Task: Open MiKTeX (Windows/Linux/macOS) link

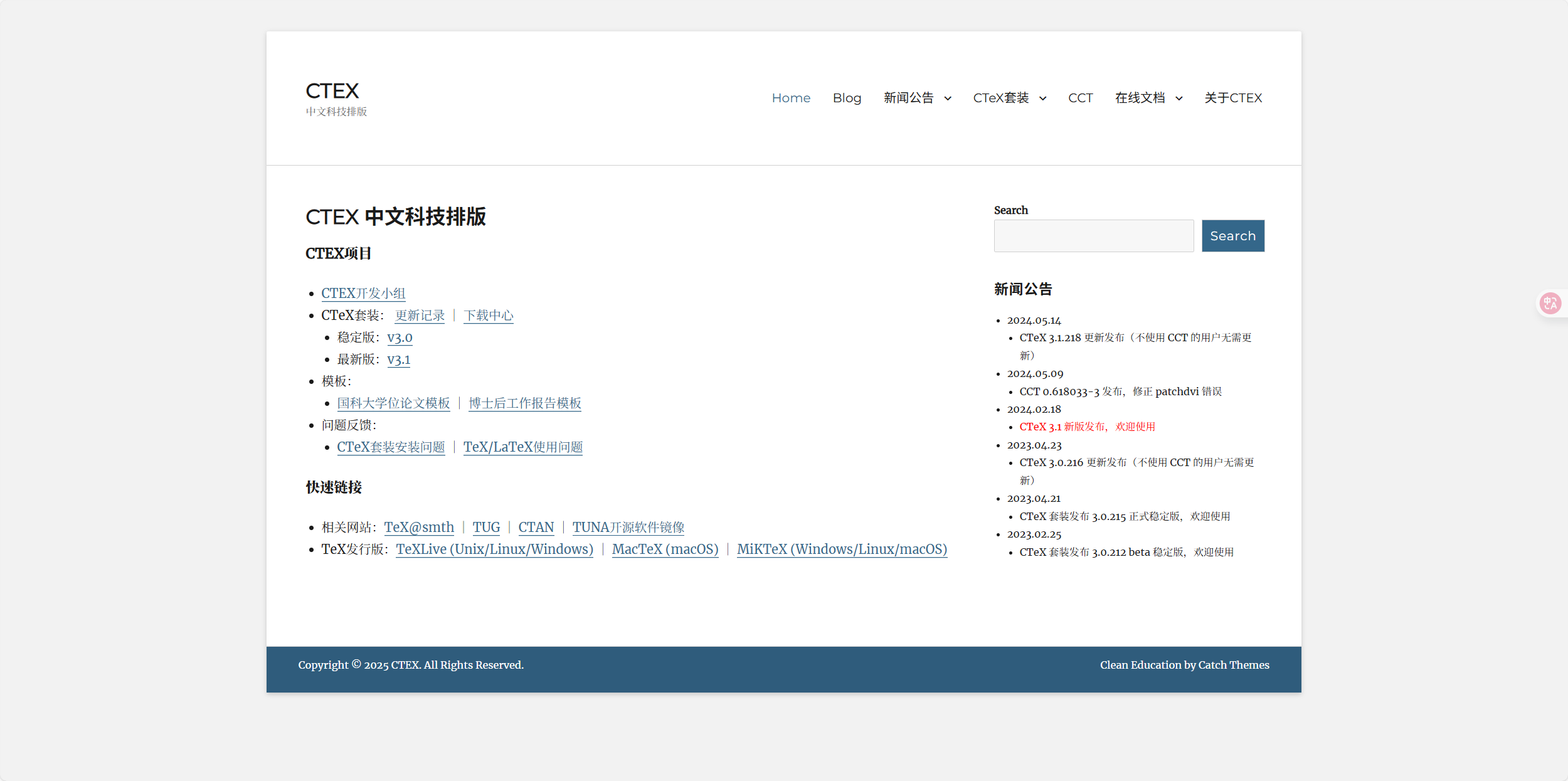Action: click(x=842, y=549)
